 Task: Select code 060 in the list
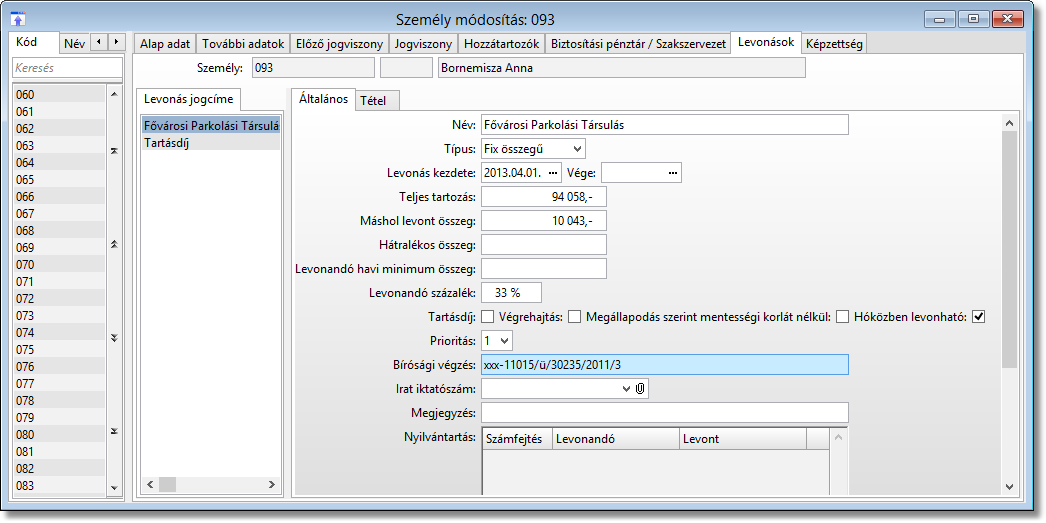click(x=59, y=95)
